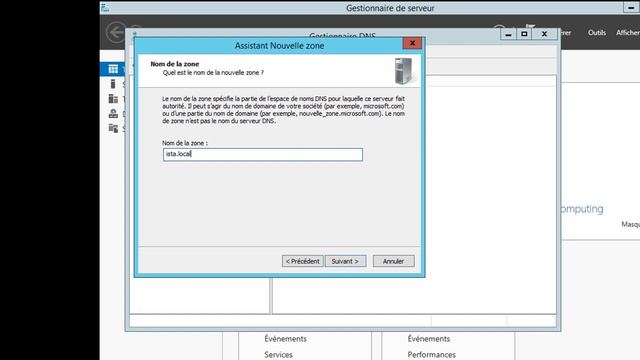Screen dimensions: 640x360
Task: Select the local server icon in sidebar
Action: click(113, 84)
